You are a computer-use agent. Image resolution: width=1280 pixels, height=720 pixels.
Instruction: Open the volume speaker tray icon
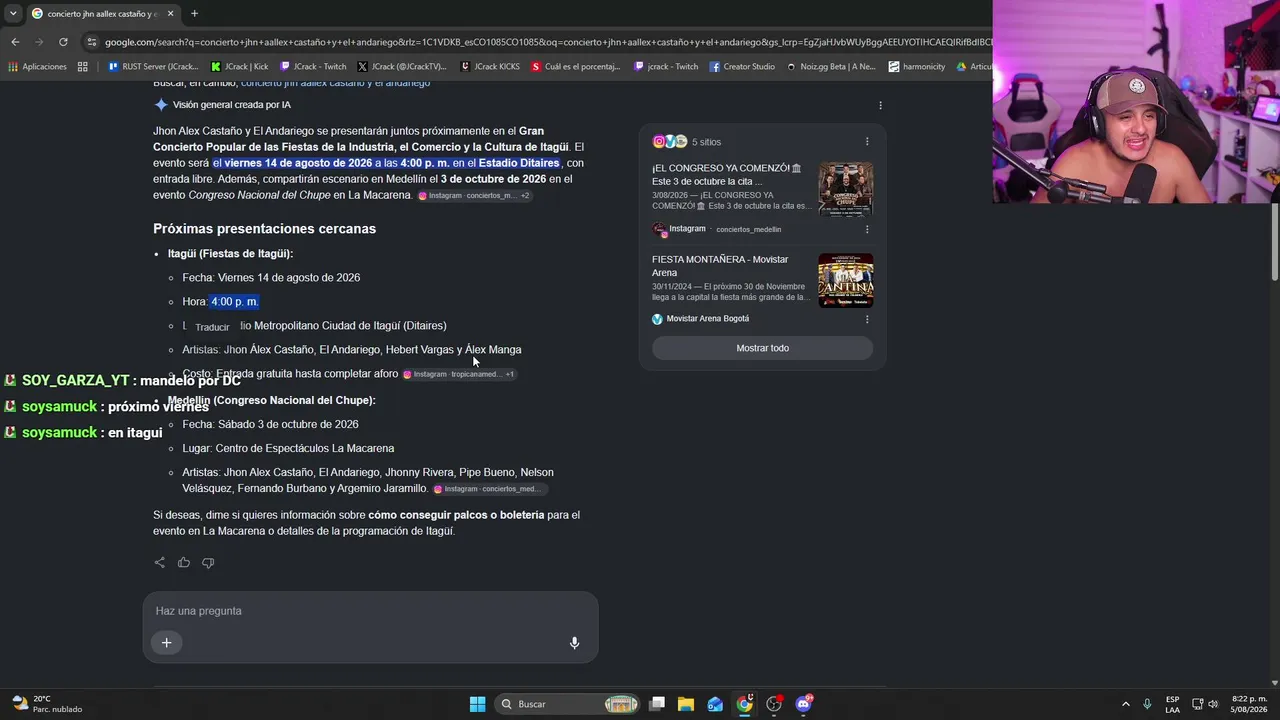click(x=1213, y=704)
